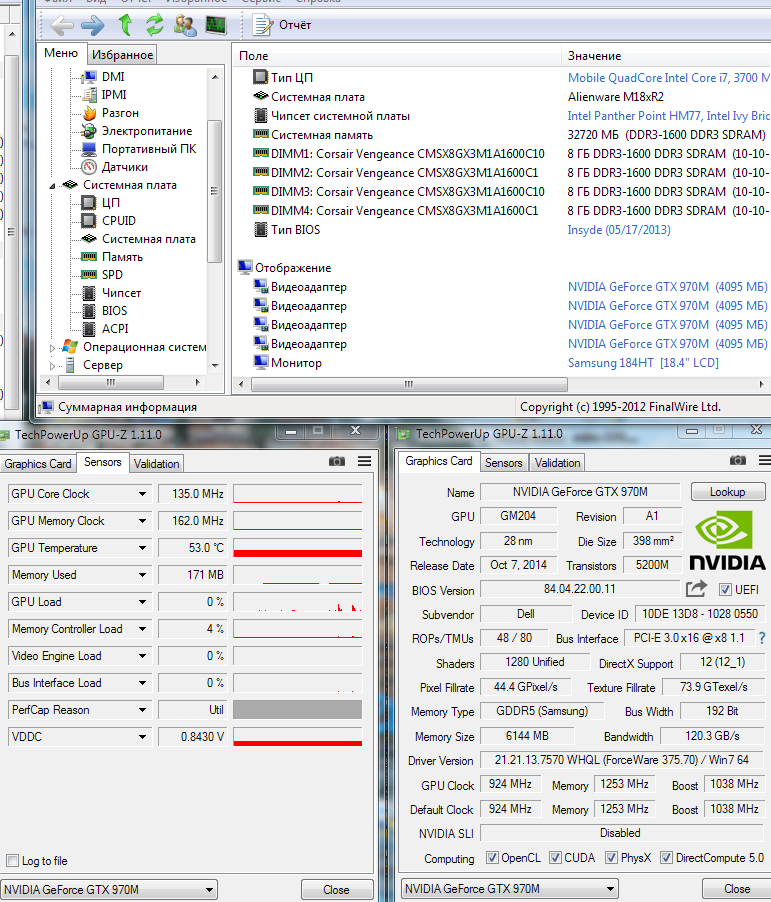This screenshot has height=902, width=771.
Task: Select Разгон tree item
Action: click(x=120, y=113)
